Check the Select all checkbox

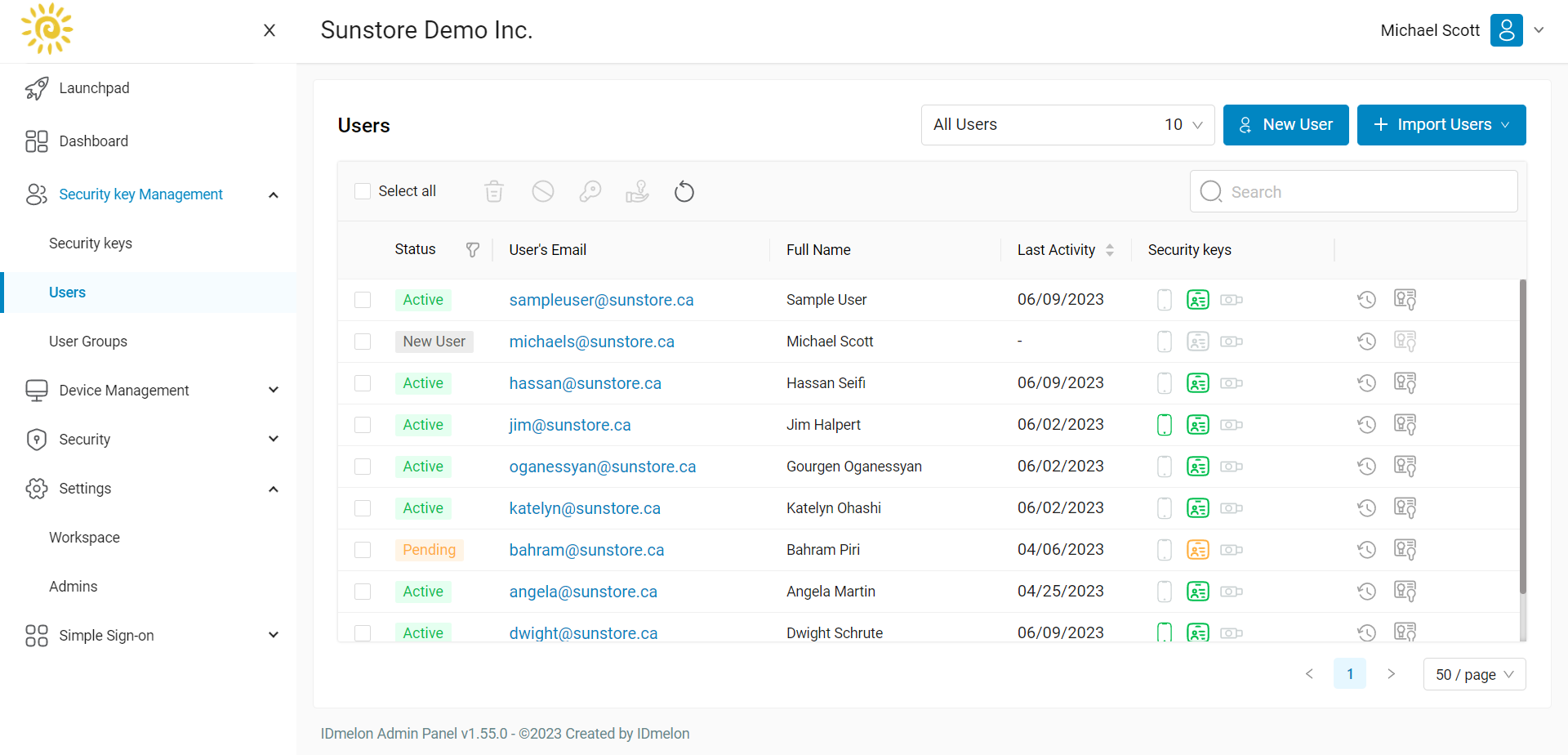coord(363,191)
